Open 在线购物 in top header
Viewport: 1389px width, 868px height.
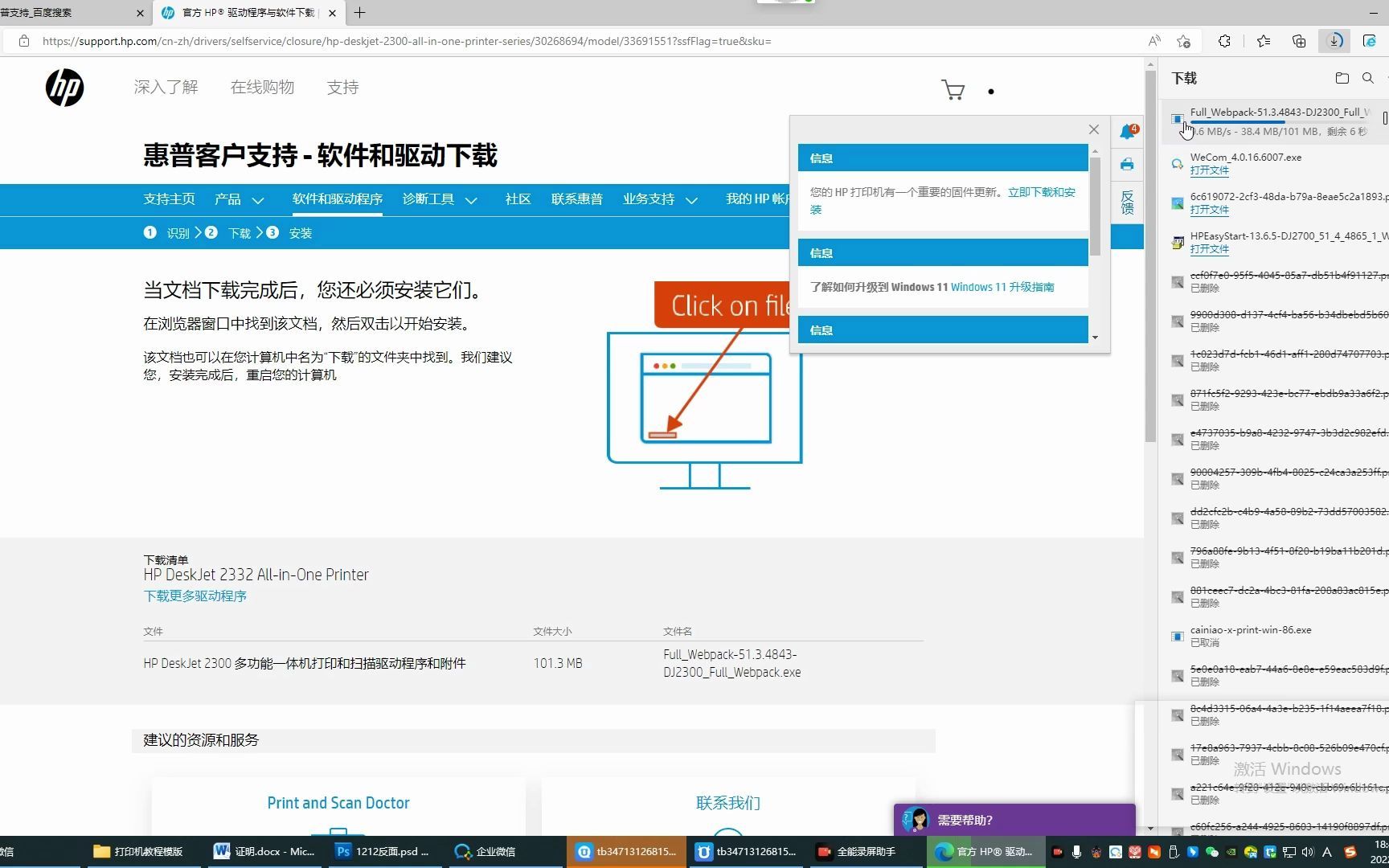pyautogui.click(x=262, y=88)
